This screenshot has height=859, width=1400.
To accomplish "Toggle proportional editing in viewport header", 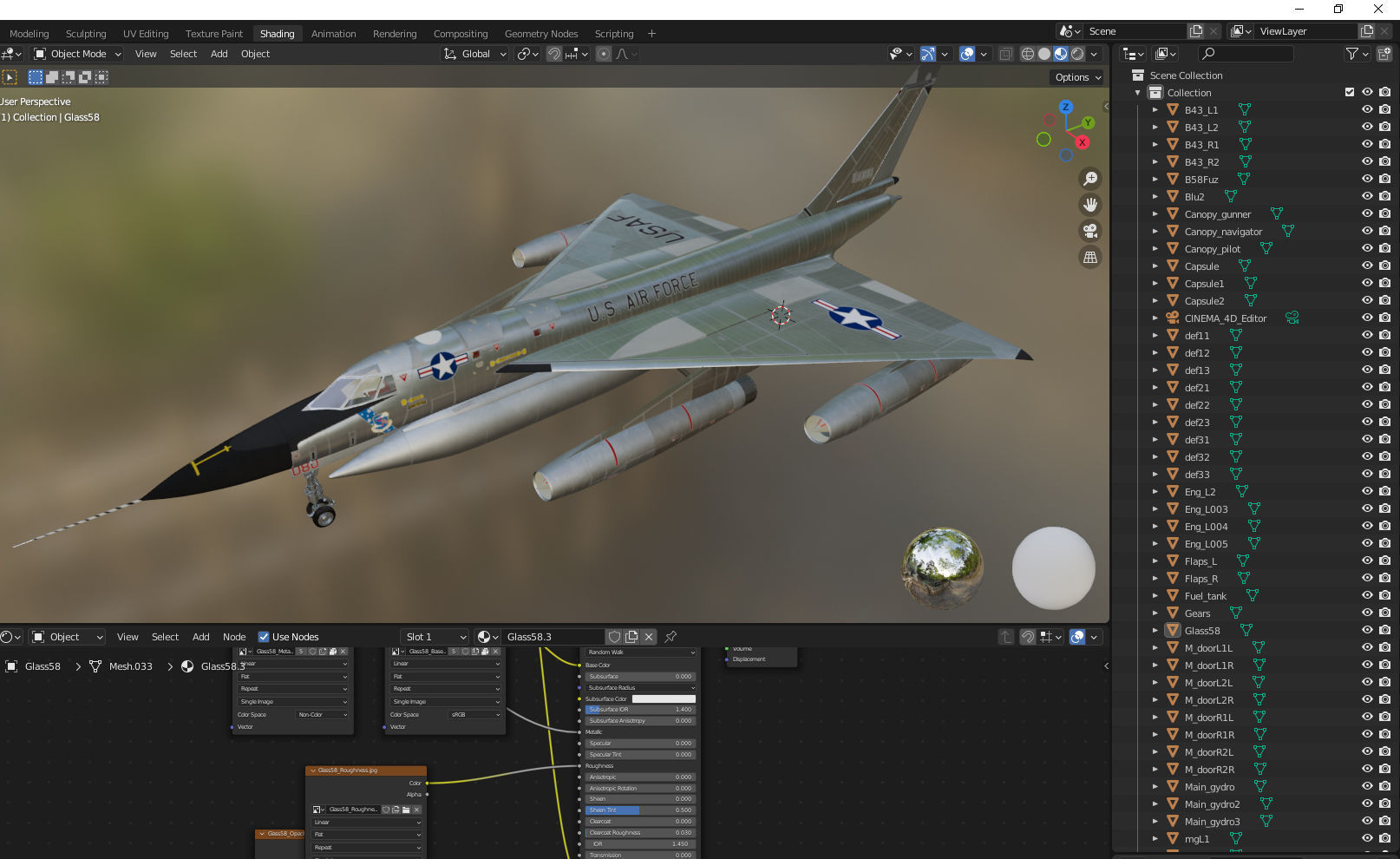I will click(604, 54).
